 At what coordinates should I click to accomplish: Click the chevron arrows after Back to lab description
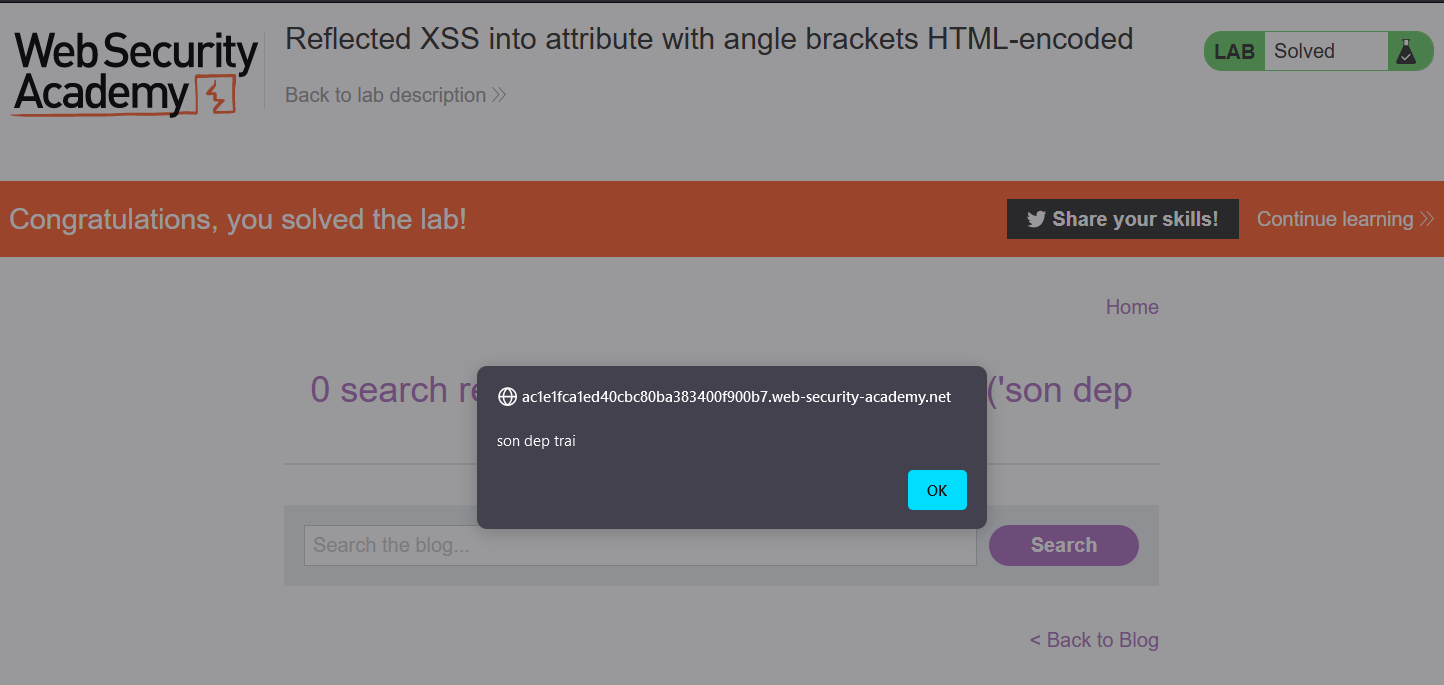tap(496, 95)
